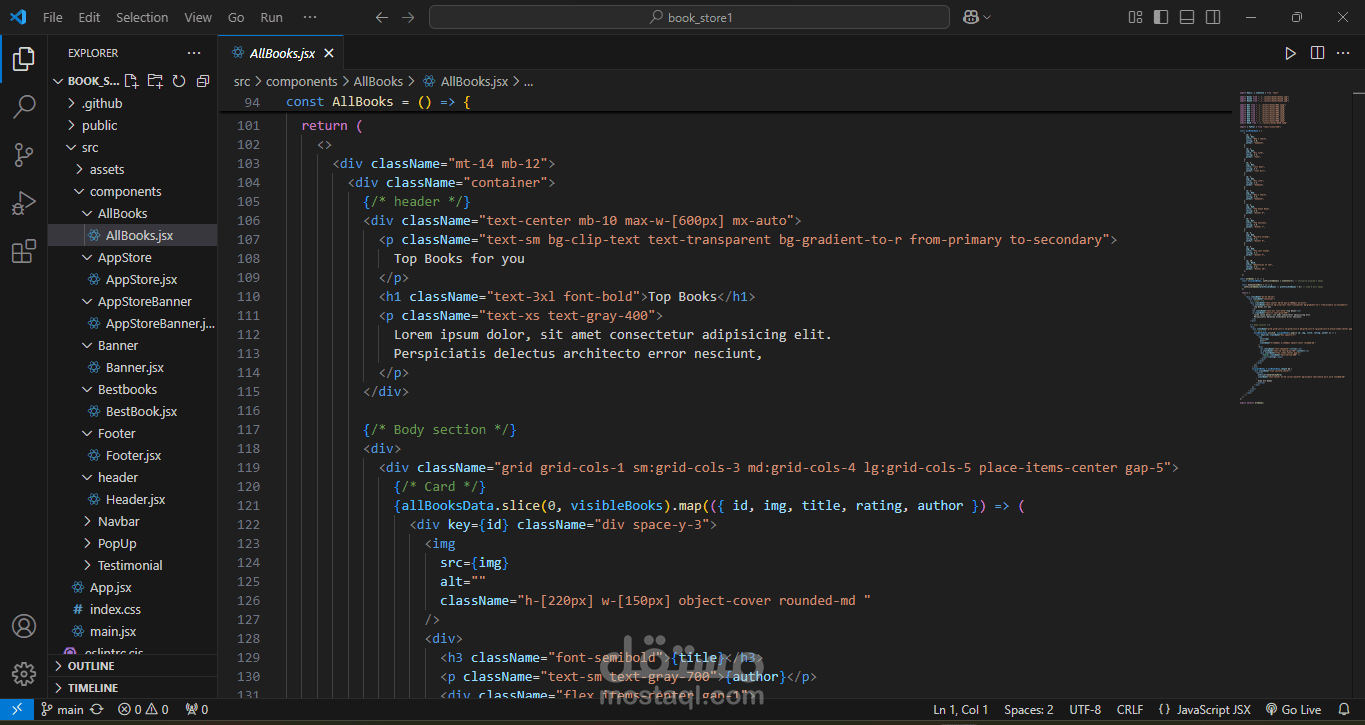1365x725 pixels.
Task: Collapse the components folder
Action: click(125, 191)
